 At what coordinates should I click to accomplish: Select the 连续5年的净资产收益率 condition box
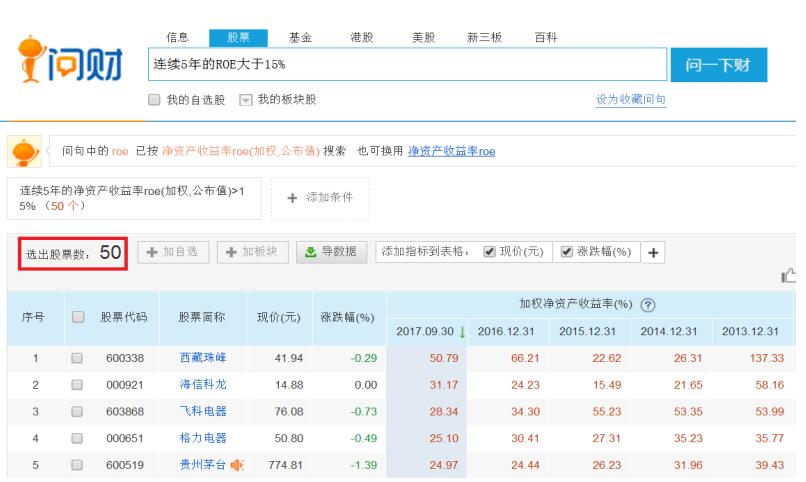tap(134, 198)
